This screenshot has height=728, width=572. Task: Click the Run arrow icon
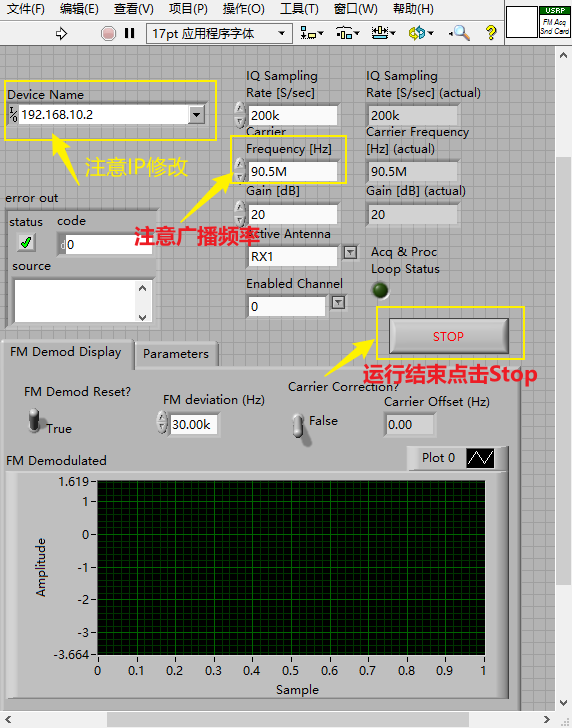click(x=61, y=33)
